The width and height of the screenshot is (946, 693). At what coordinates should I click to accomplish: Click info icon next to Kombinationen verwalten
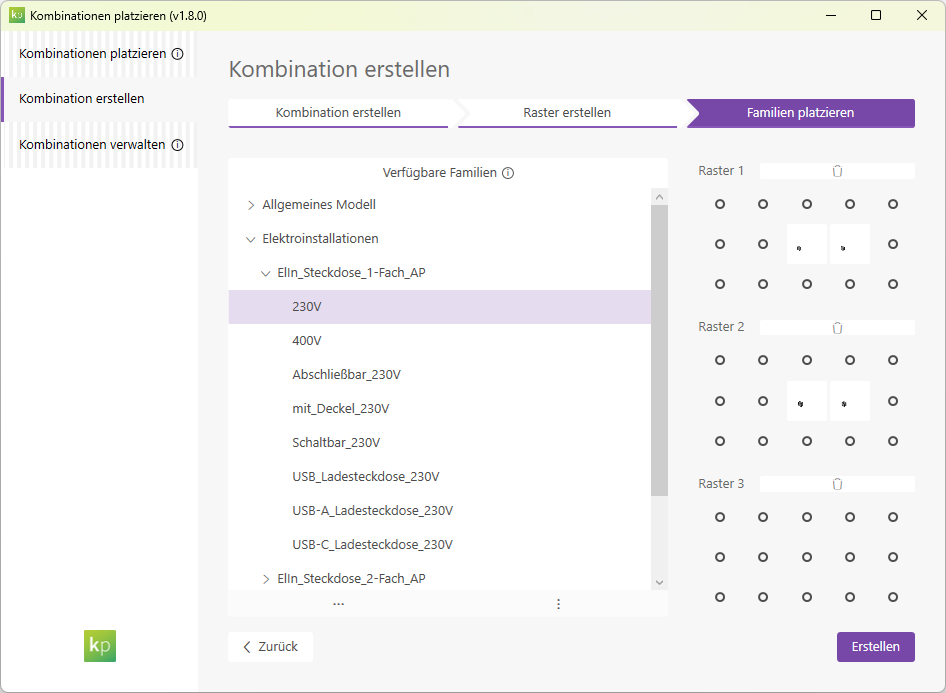pyautogui.click(x=177, y=145)
